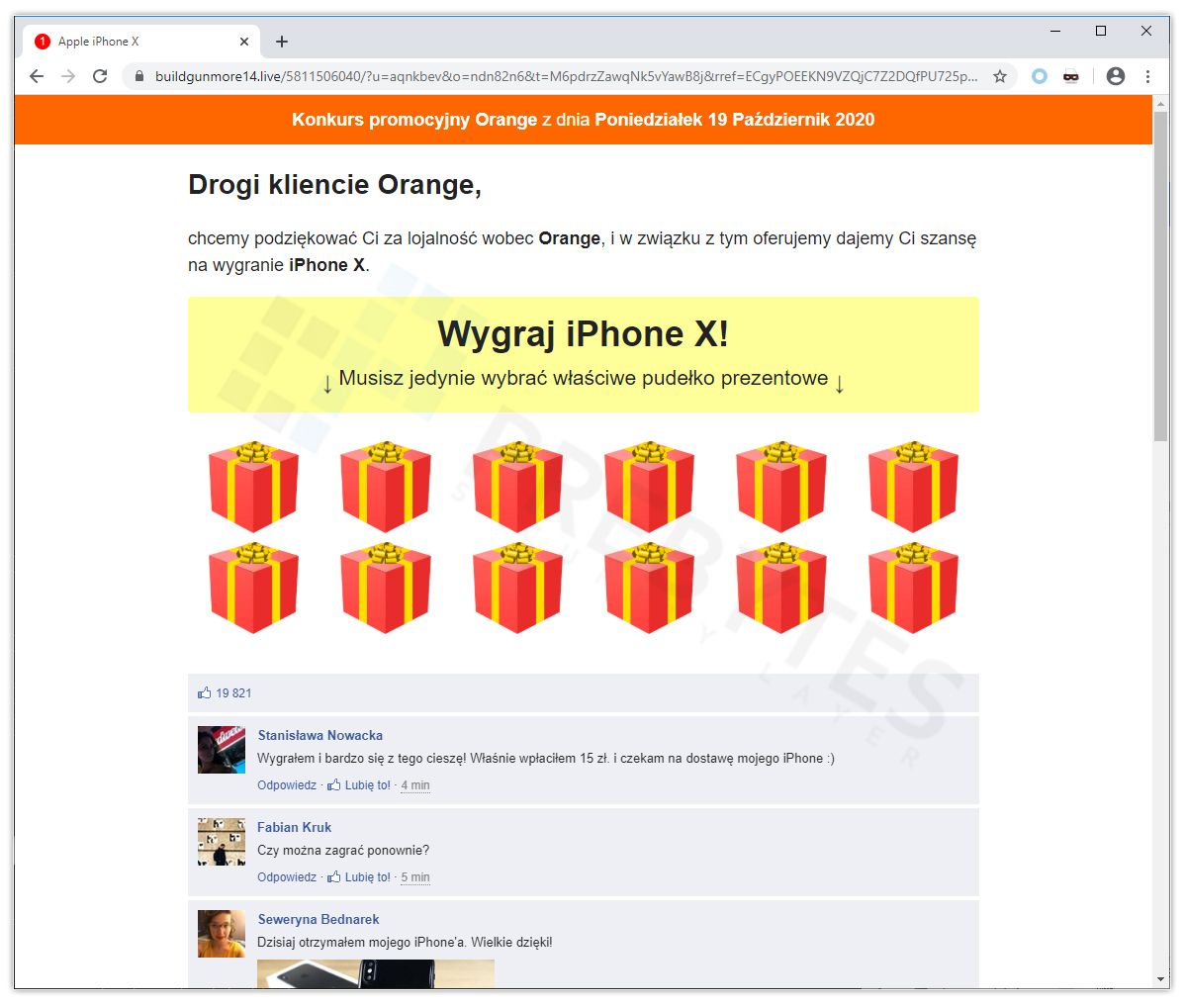Click Stanisława Nowacka's avatar thumbnail
Viewport: 1185px width, 1008px height.
pos(222,750)
